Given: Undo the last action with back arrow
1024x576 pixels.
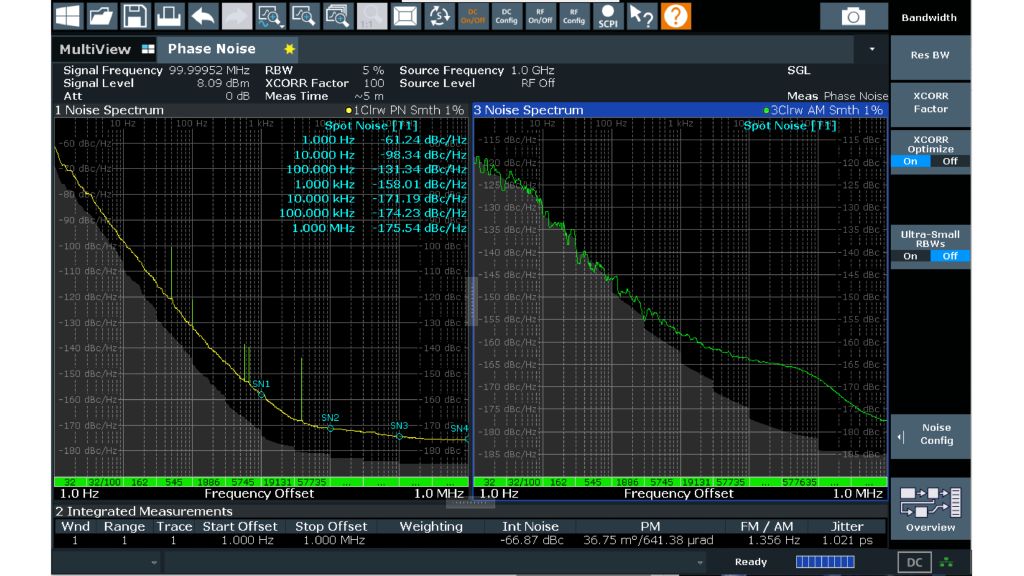Looking at the screenshot, I should [203, 16].
